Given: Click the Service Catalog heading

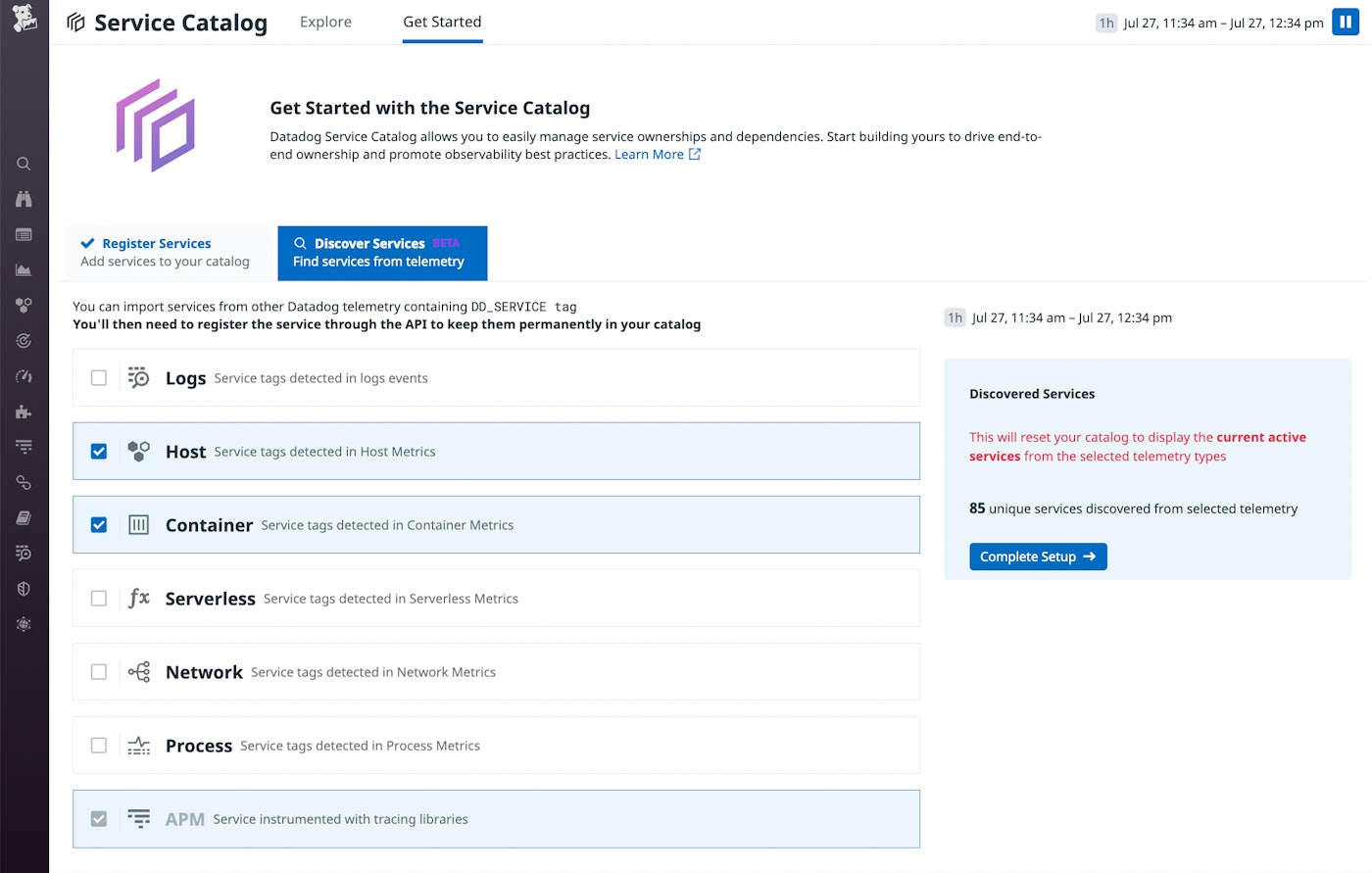Looking at the screenshot, I should [x=180, y=23].
